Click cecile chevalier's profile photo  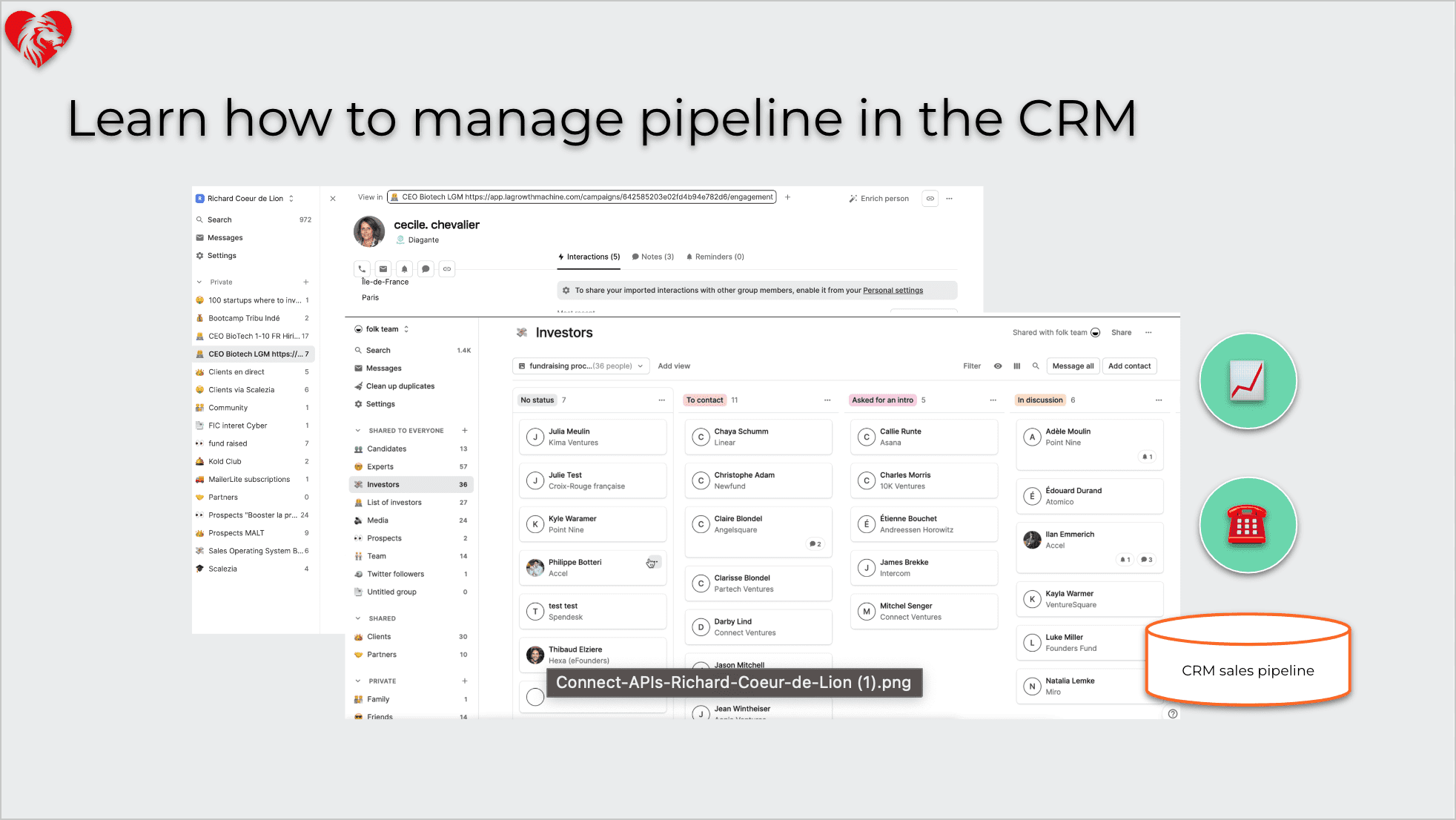pos(369,231)
